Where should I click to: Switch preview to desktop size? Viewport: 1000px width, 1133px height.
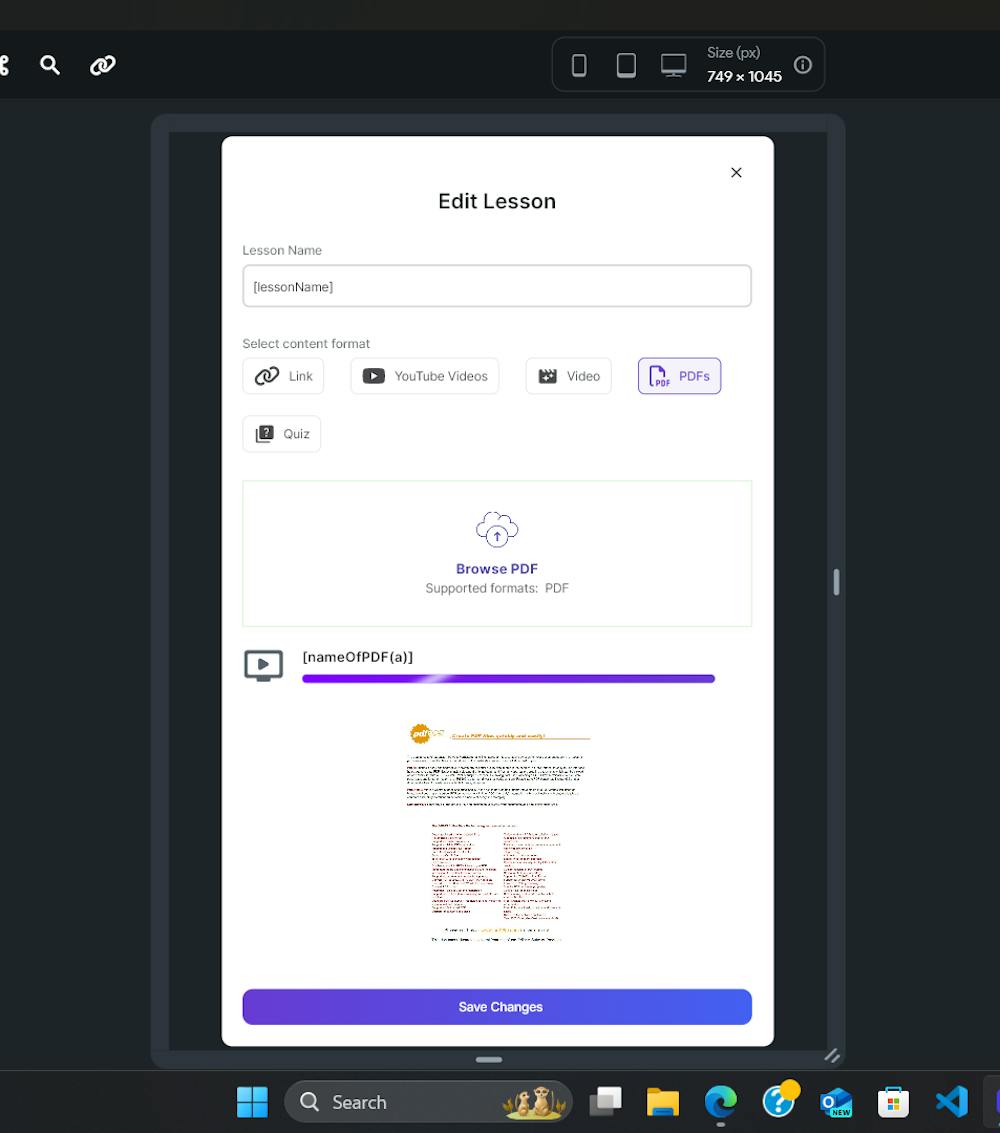click(x=673, y=65)
